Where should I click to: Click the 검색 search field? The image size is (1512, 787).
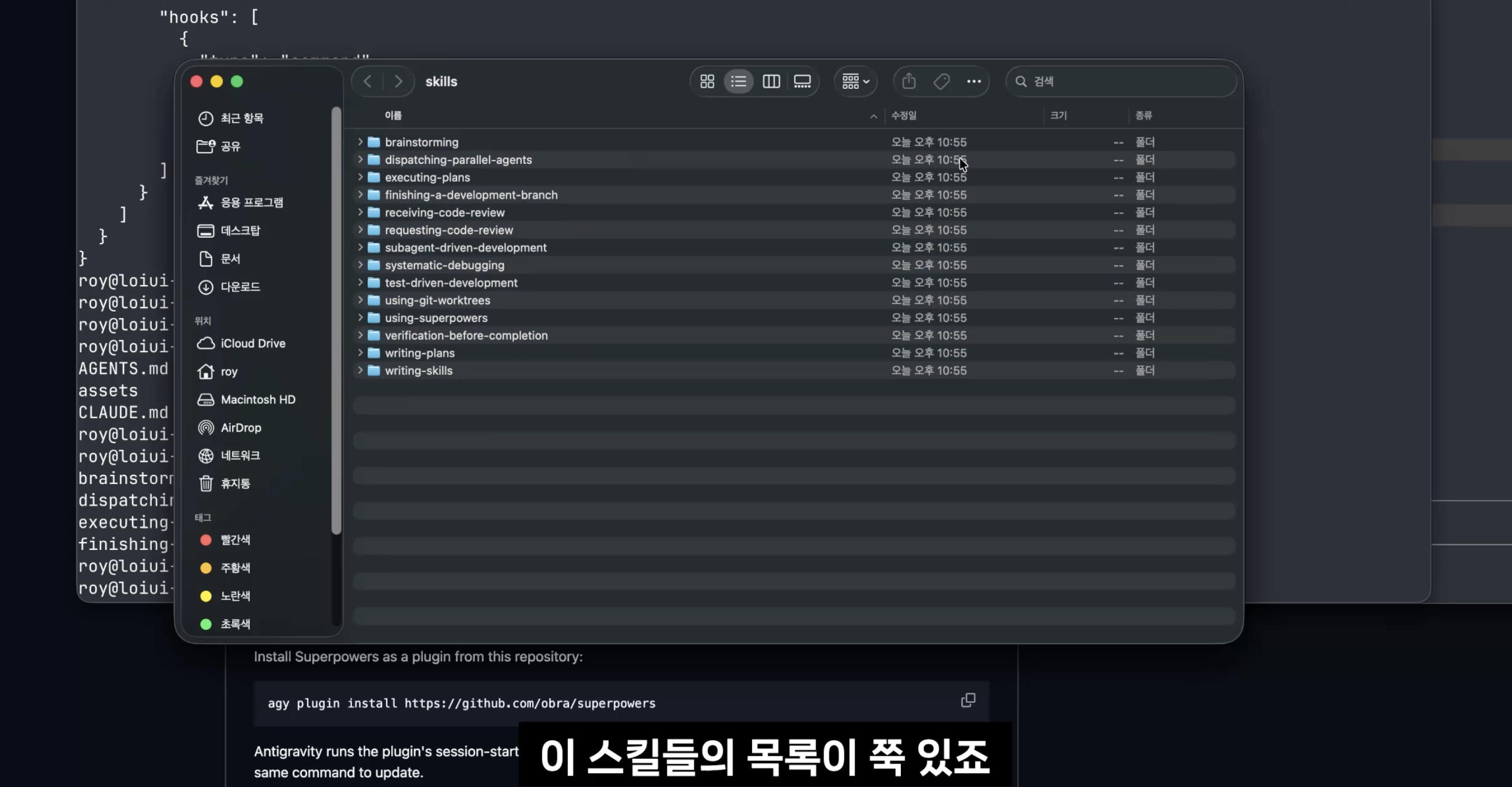[1121, 81]
